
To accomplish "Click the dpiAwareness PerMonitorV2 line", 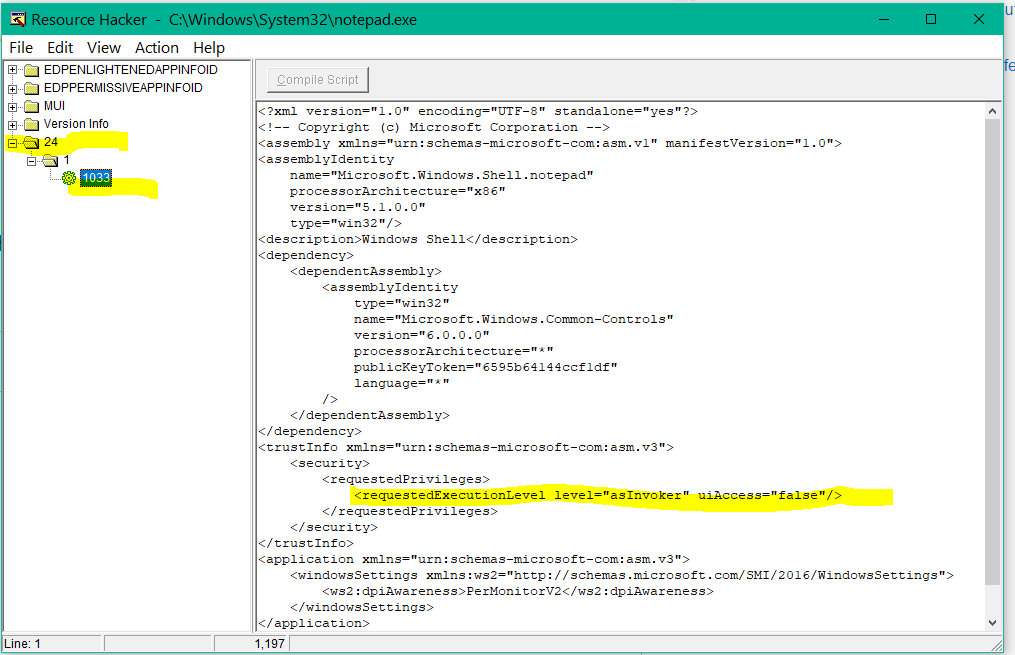I will pos(518,592).
